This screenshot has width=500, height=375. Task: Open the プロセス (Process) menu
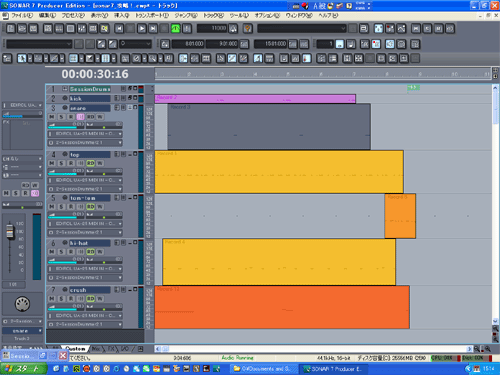click(73, 16)
